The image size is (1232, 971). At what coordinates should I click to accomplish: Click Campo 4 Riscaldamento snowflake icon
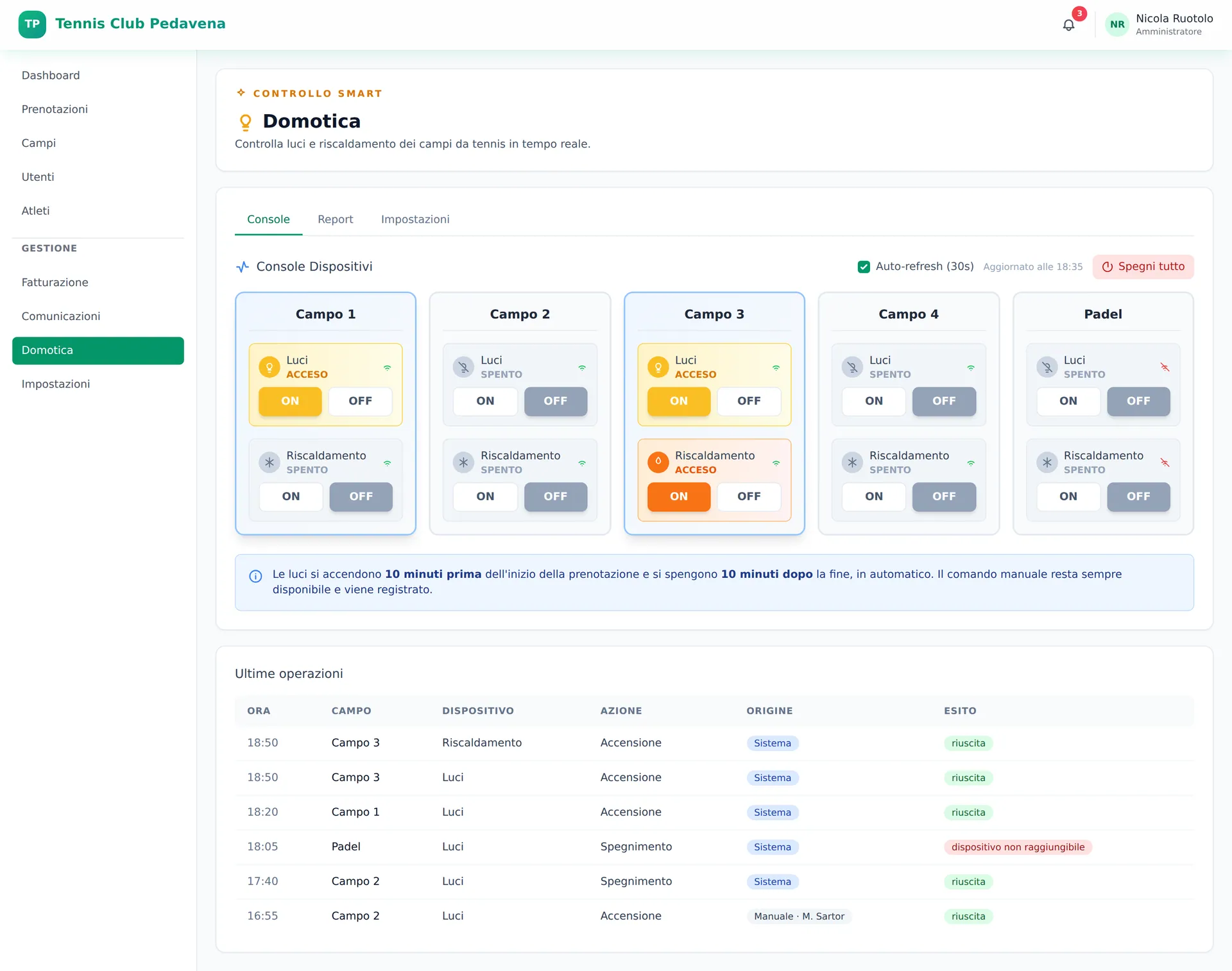coord(852,462)
